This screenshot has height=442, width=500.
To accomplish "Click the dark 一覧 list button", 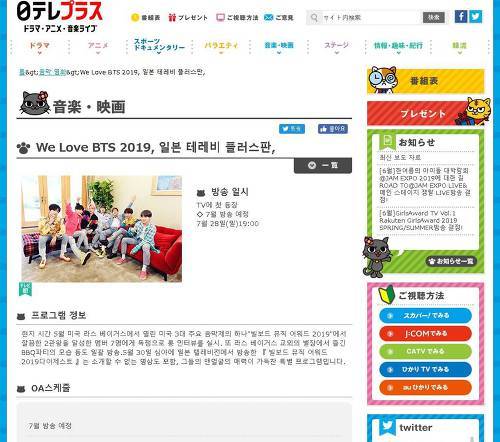I will (323, 165).
